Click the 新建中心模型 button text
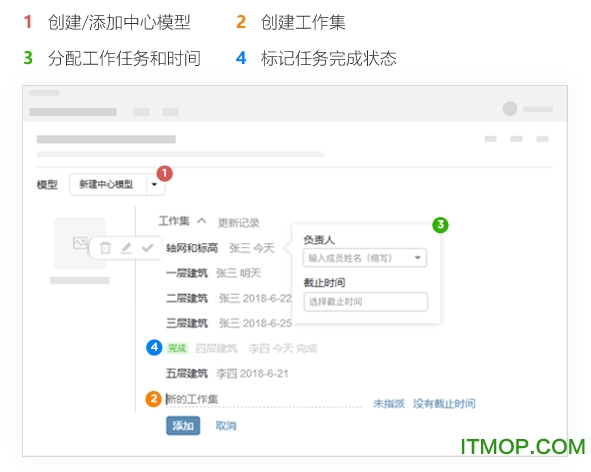591x472 pixels. (x=106, y=184)
